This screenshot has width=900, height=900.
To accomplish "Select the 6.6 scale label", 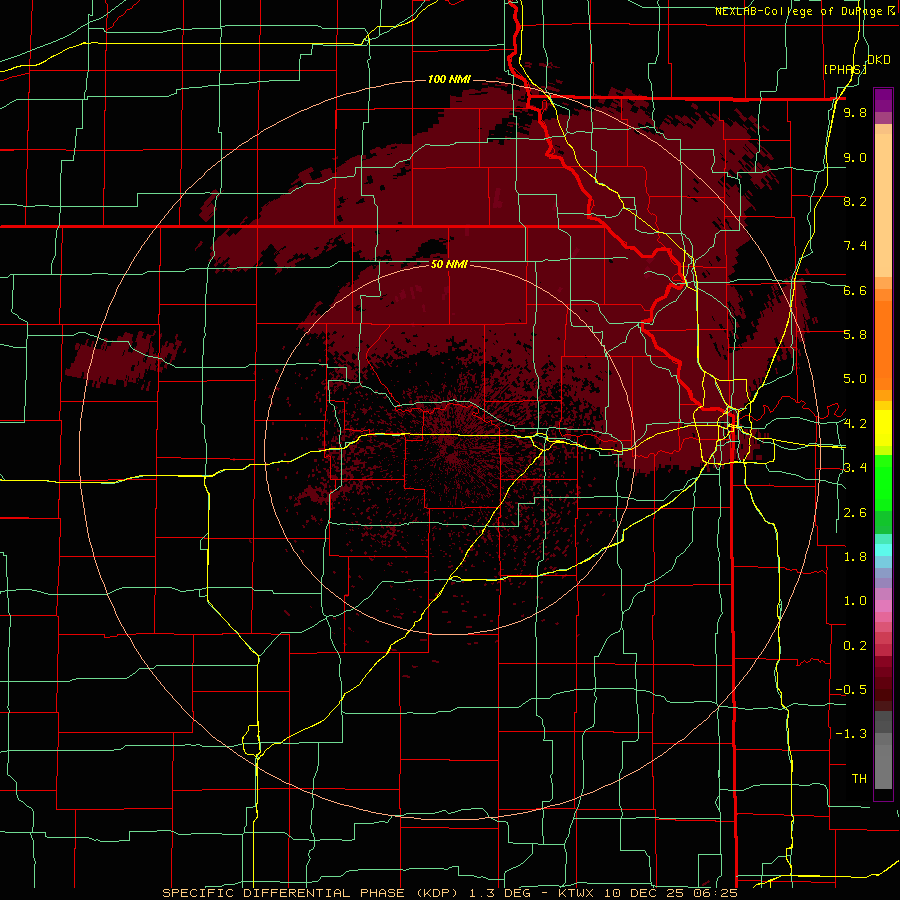I will 855,290.
